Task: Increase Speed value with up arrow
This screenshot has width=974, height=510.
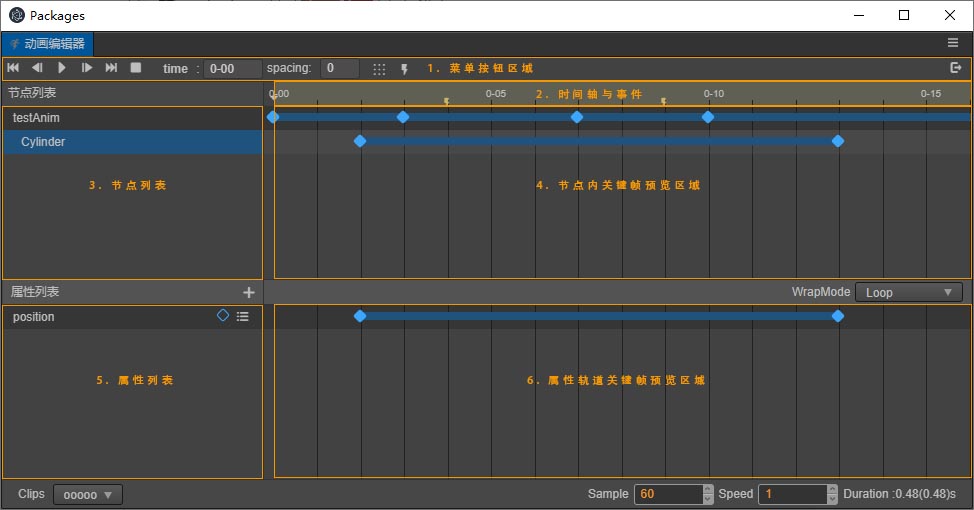Action: (x=832, y=490)
